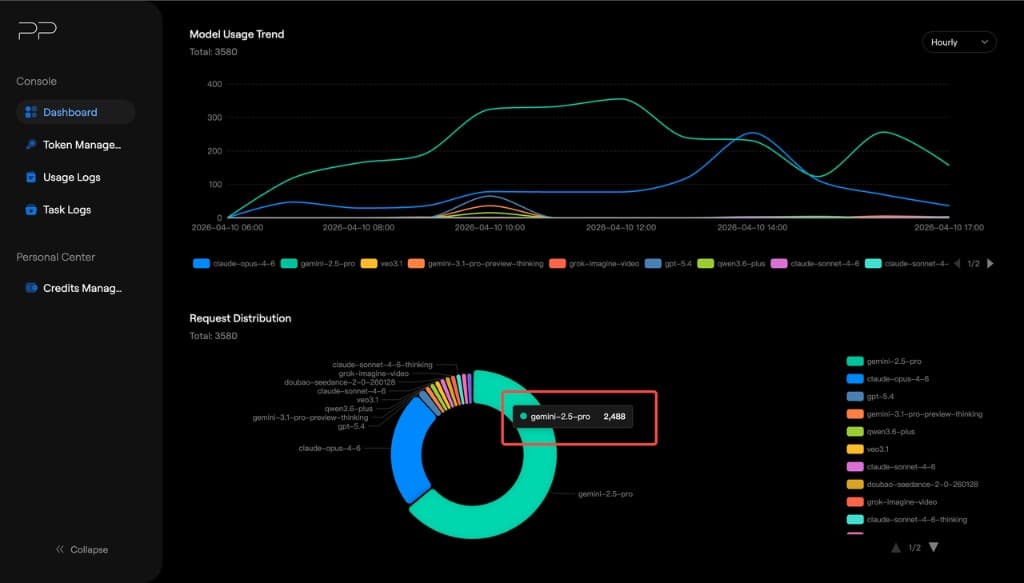Toggle the truncated cyan claude-sonnet entry in trend legend
1024x583 pixels.
click(x=906, y=264)
